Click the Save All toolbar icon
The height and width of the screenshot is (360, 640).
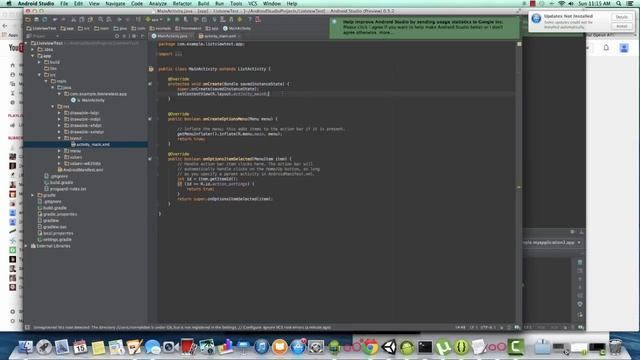36,20
